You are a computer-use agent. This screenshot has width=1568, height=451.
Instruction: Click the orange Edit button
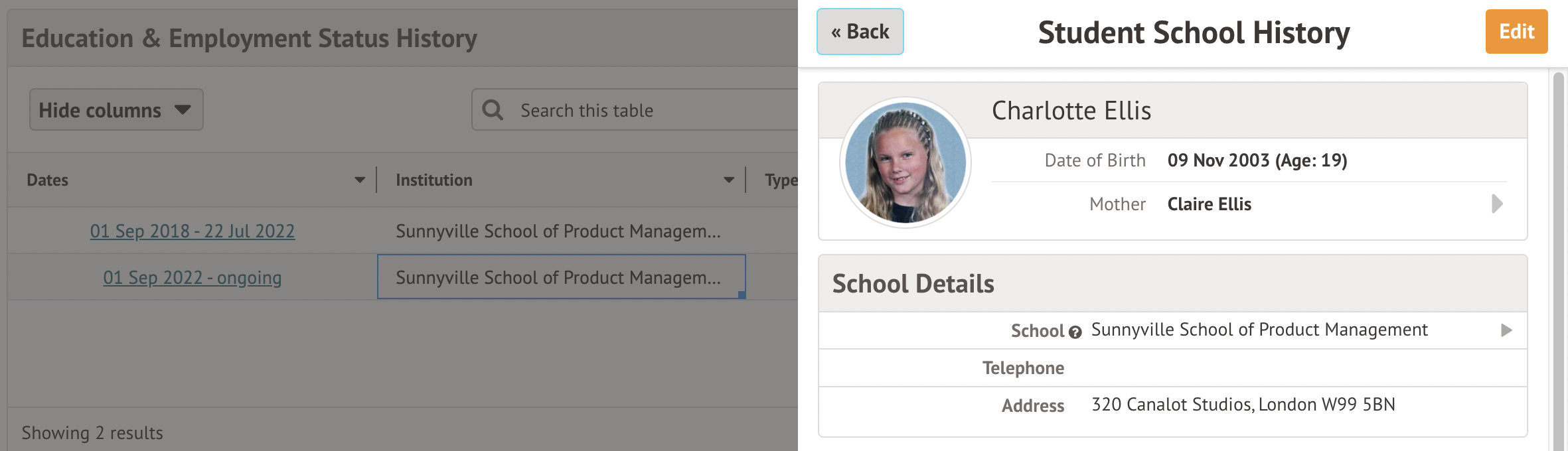(x=1516, y=32)
